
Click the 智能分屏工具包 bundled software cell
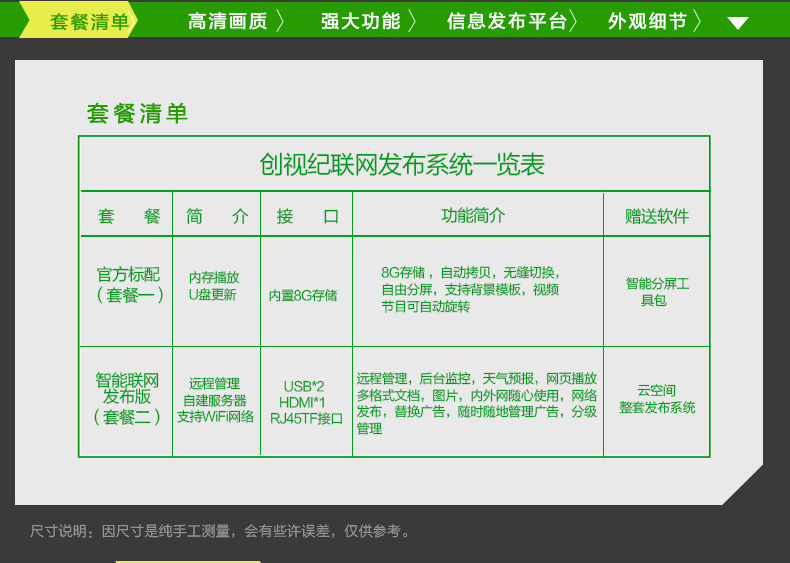657,291
